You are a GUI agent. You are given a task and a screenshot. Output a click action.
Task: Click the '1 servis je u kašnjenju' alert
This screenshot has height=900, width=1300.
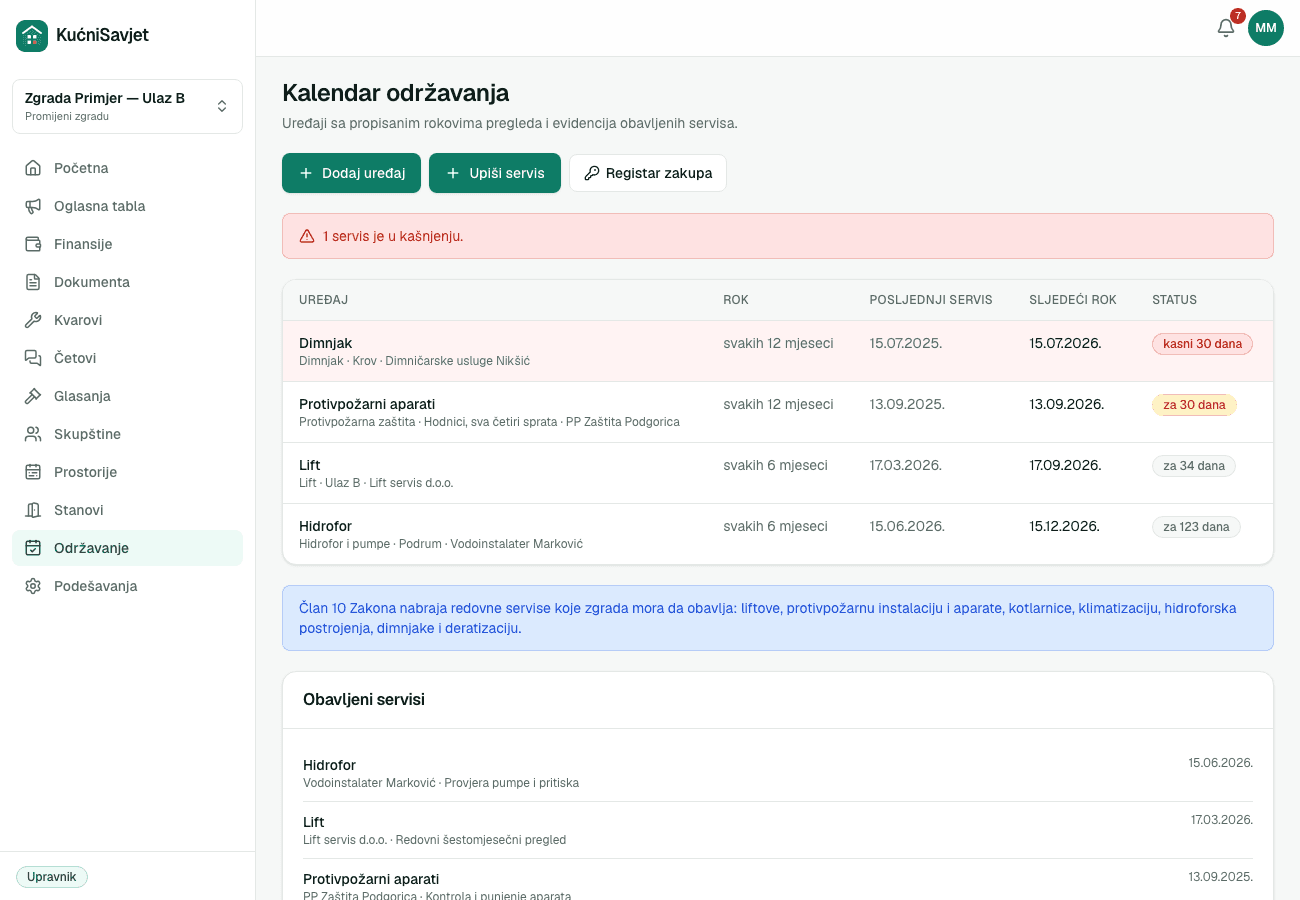[x=778, y=236]
